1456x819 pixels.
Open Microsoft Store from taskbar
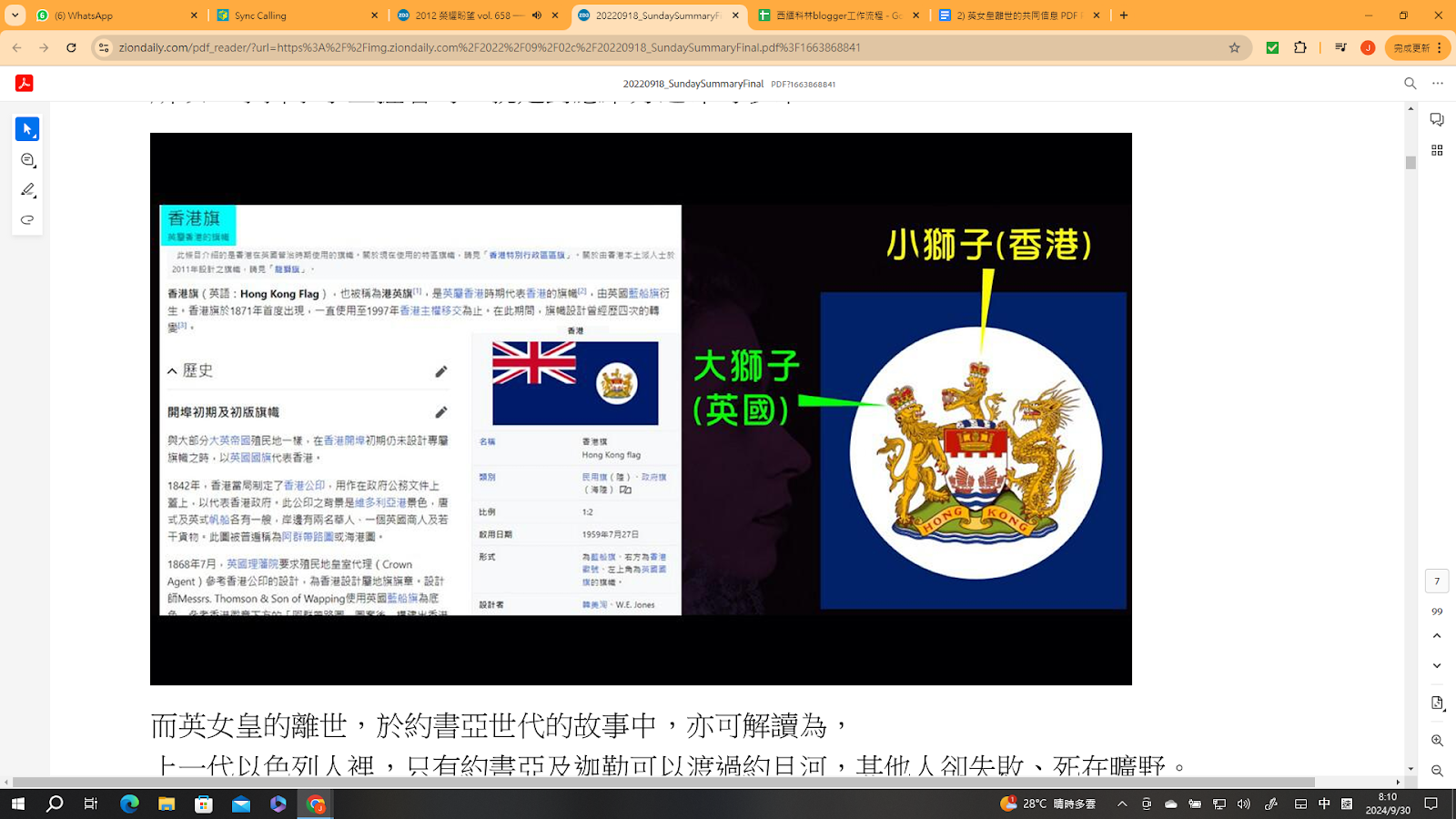(204, 804)
